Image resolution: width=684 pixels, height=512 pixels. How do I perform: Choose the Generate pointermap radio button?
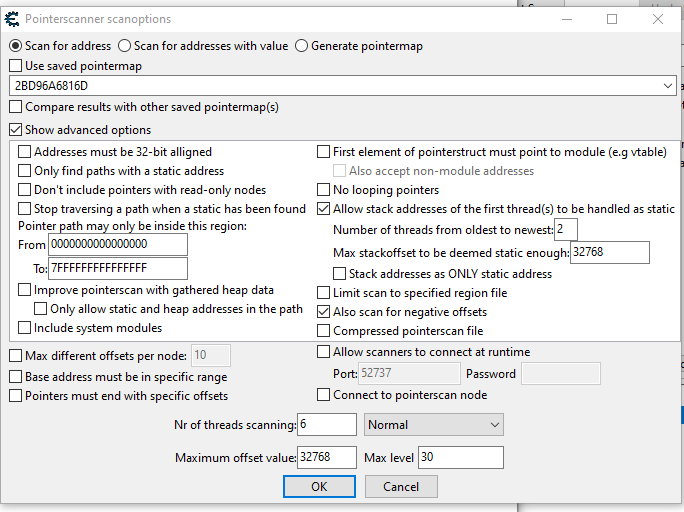301,46
